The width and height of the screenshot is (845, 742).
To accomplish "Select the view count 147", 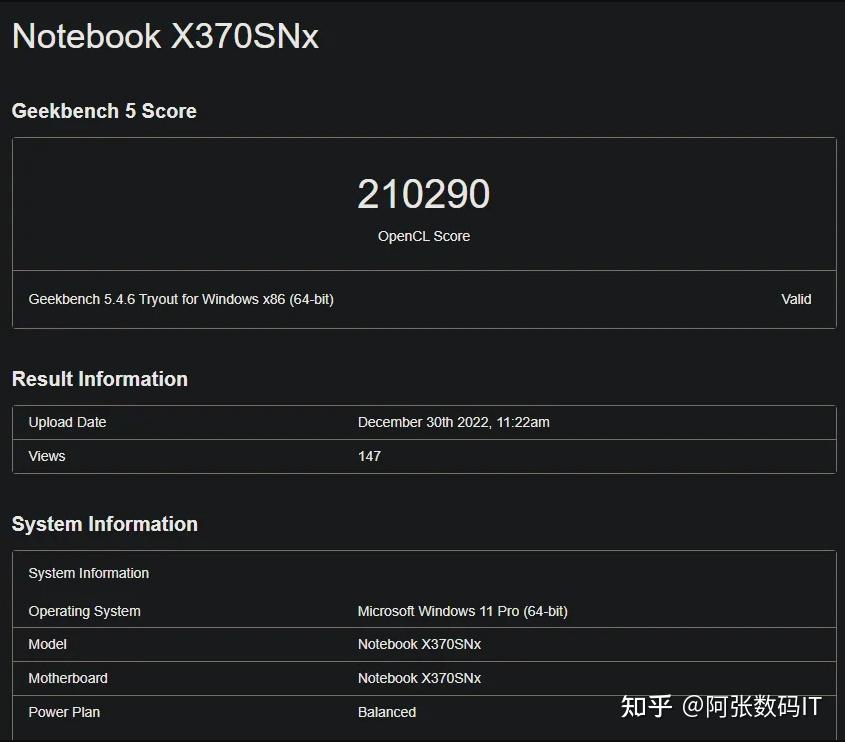I will (x=369, y=456).
